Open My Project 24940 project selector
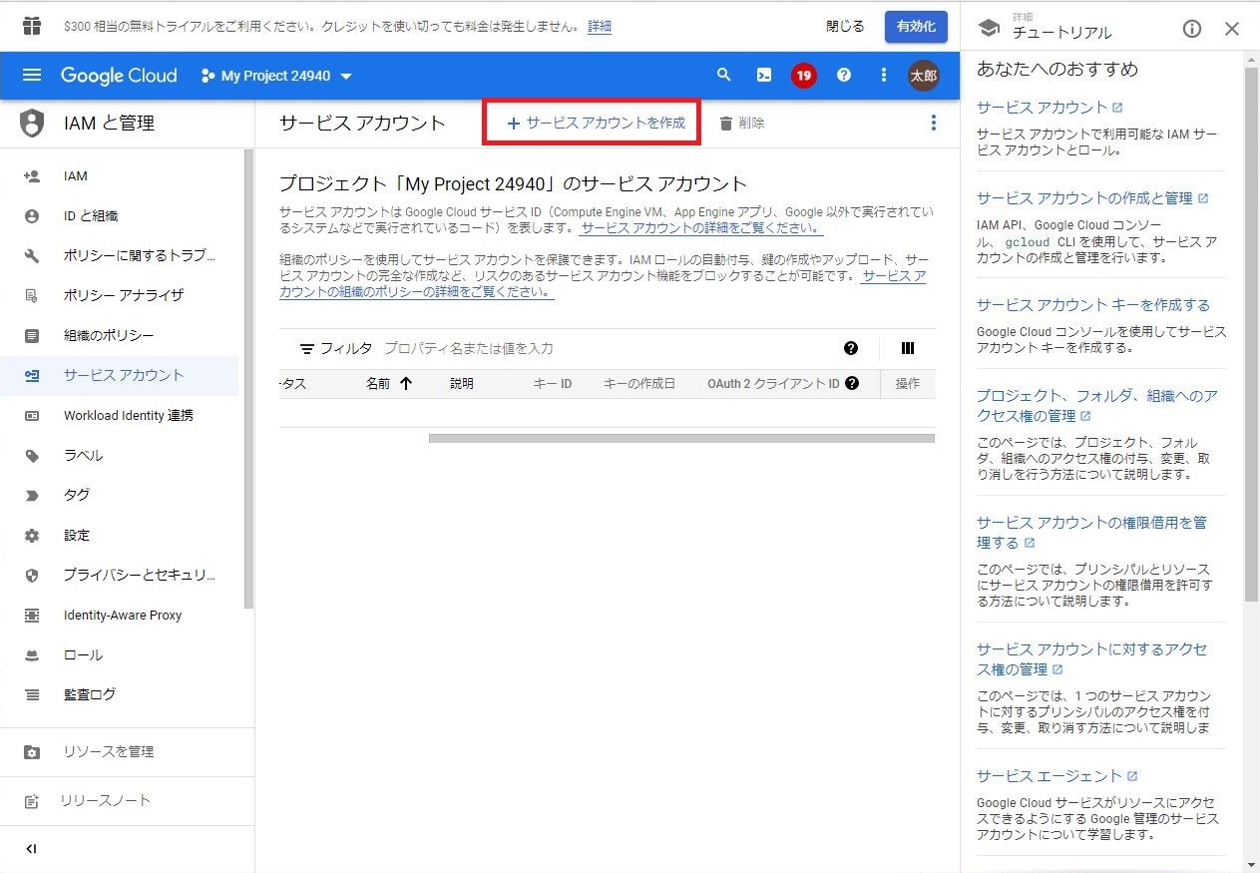Image resolution: width=1260 pixels, height=873 pixels. 277,76
